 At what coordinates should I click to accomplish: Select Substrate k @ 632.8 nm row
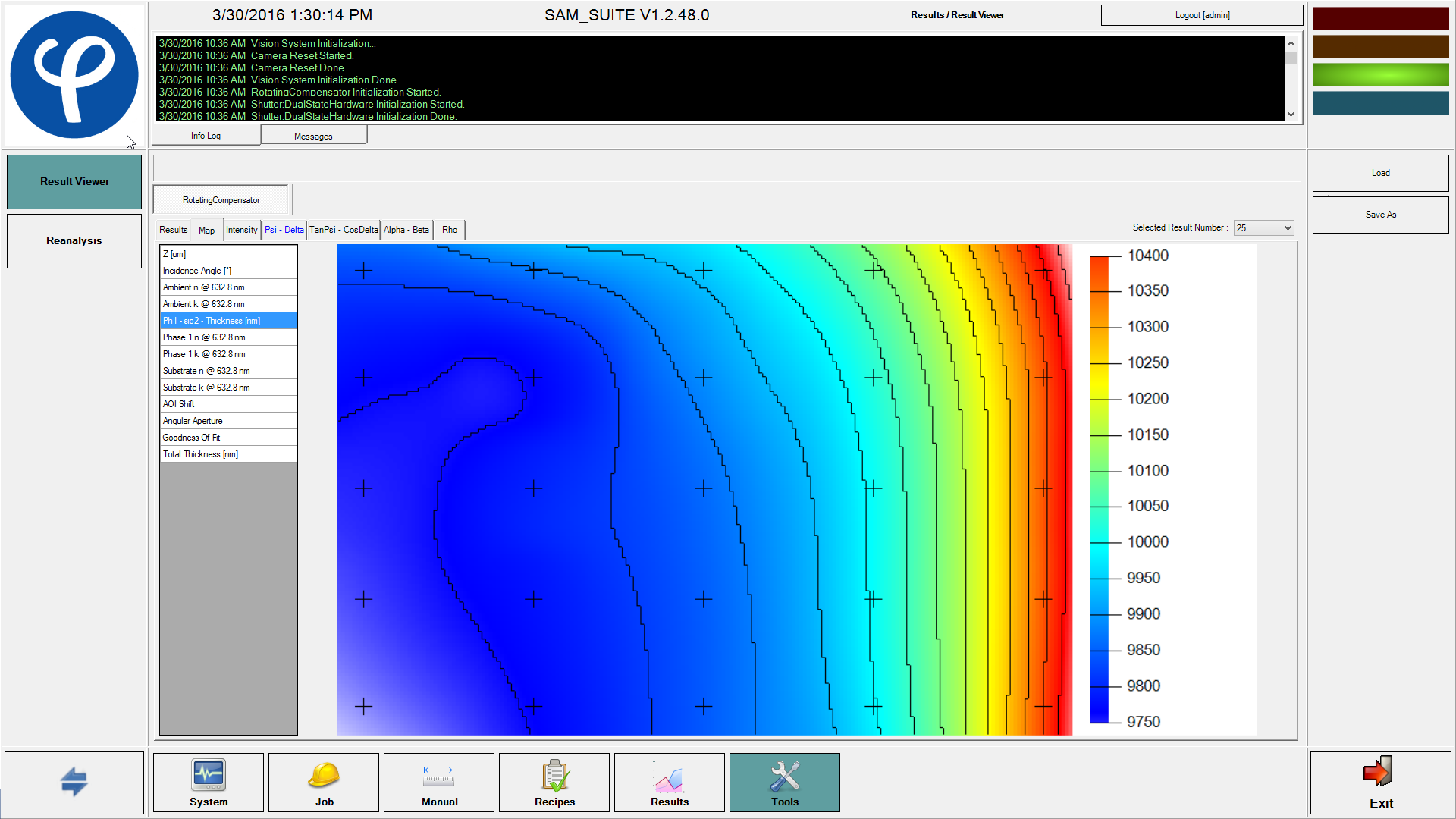pos(228,388)
